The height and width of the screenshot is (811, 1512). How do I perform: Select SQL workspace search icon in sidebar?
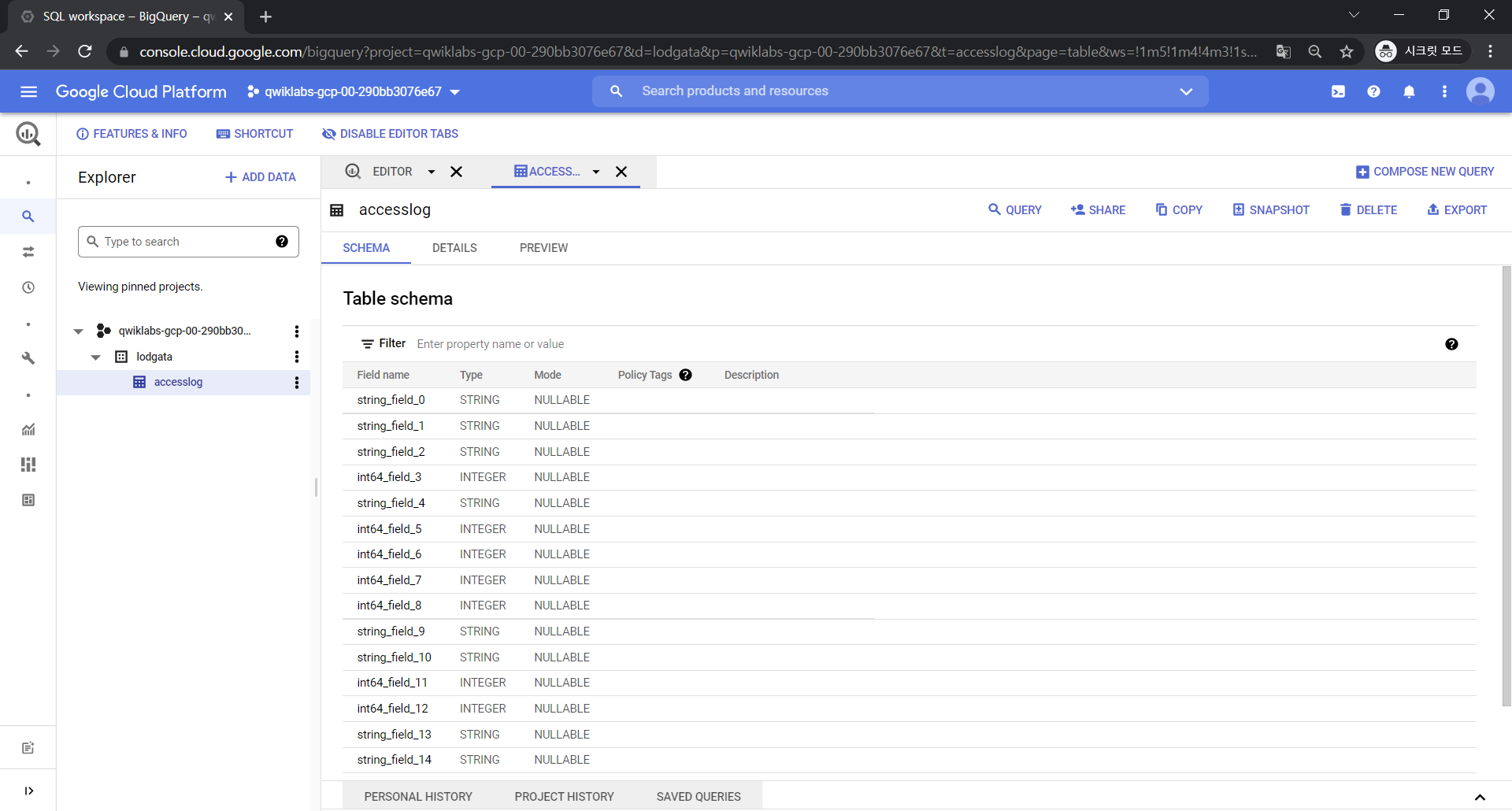pyautogui.click(x=28, y=216)
